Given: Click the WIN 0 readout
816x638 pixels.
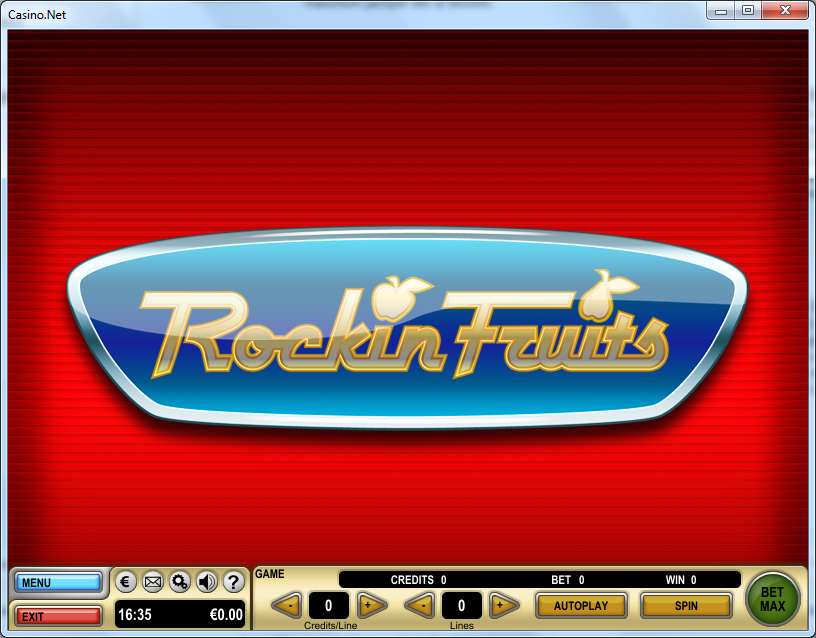Looking at the screenshot, I should (x=681, y=580).
